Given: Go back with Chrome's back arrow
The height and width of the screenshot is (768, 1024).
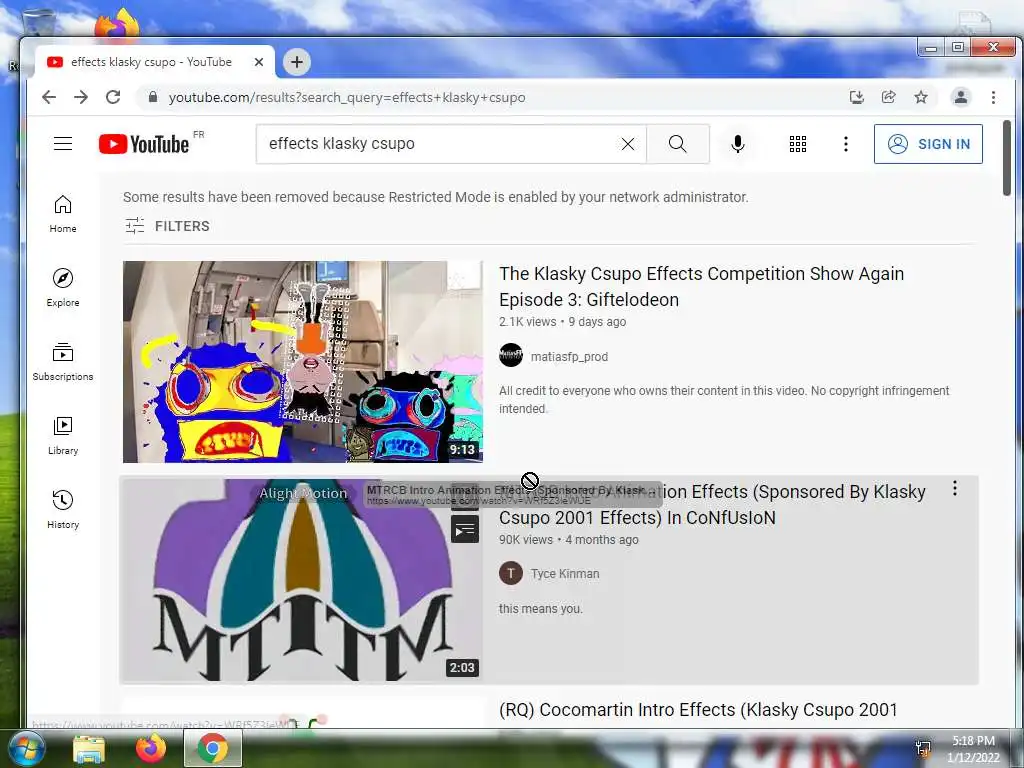Looking at the screenshot, I should pos(49,97).
